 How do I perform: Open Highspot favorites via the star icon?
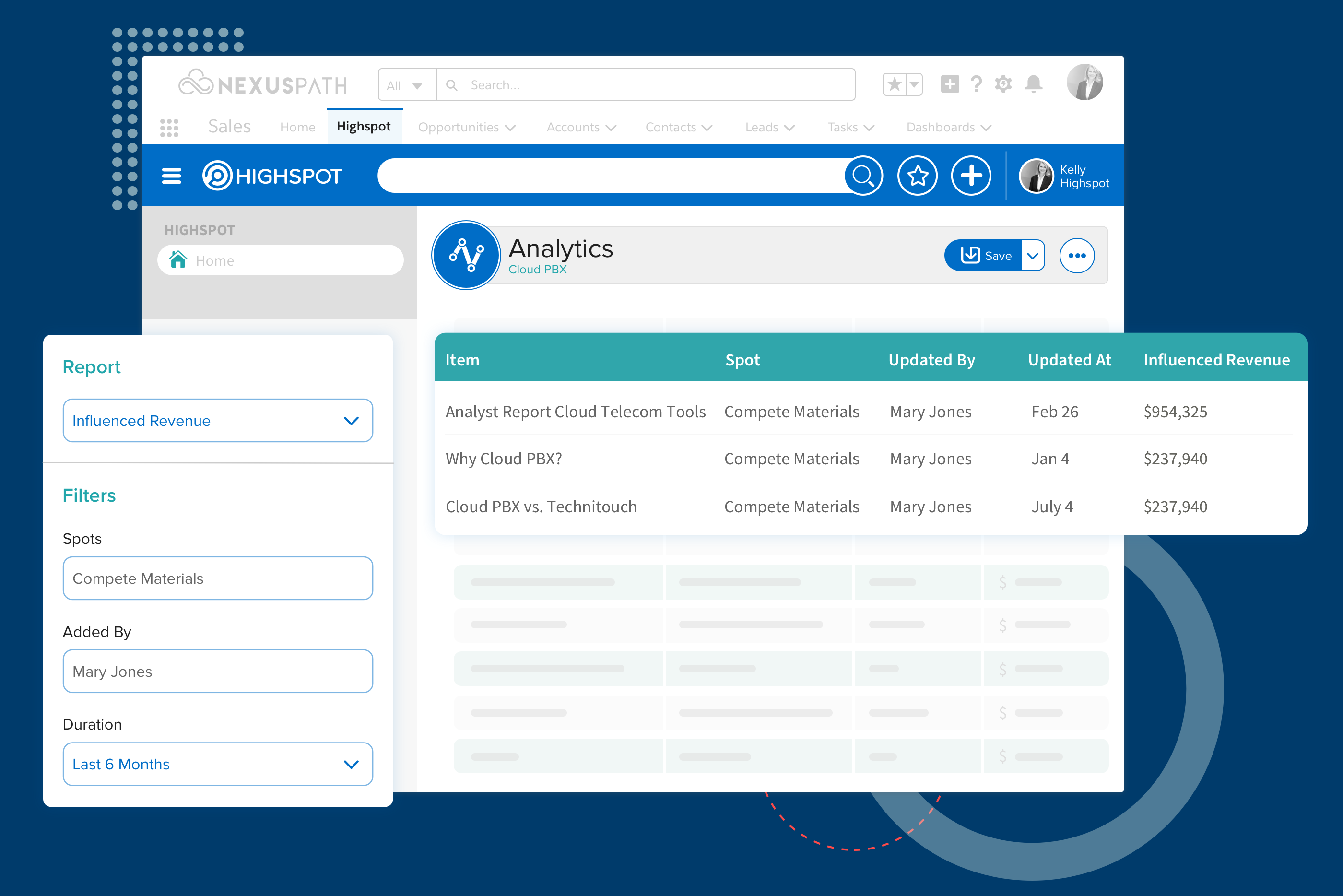click(917, 176)
